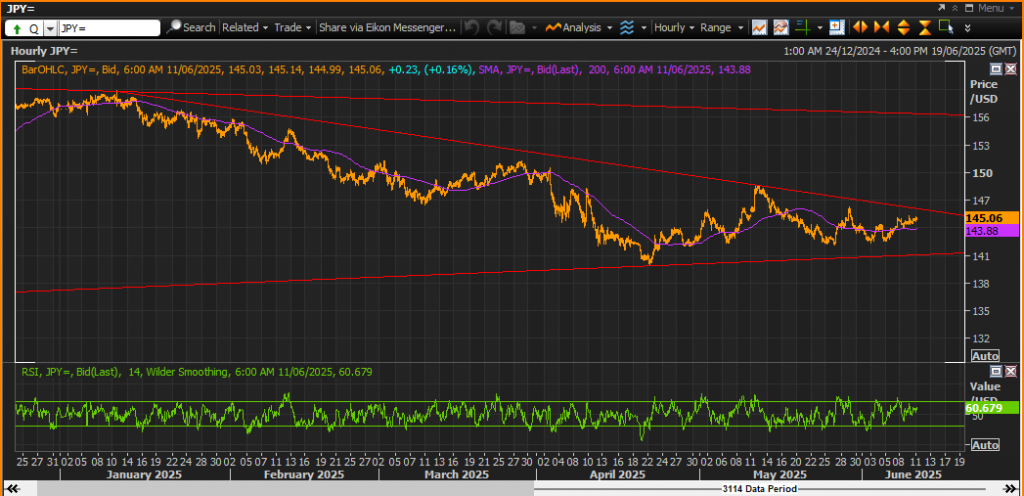Screen dimensions: 1024x496
Task: Click the horizontal expand arrows icon
Action: click(x=860, y=27)
